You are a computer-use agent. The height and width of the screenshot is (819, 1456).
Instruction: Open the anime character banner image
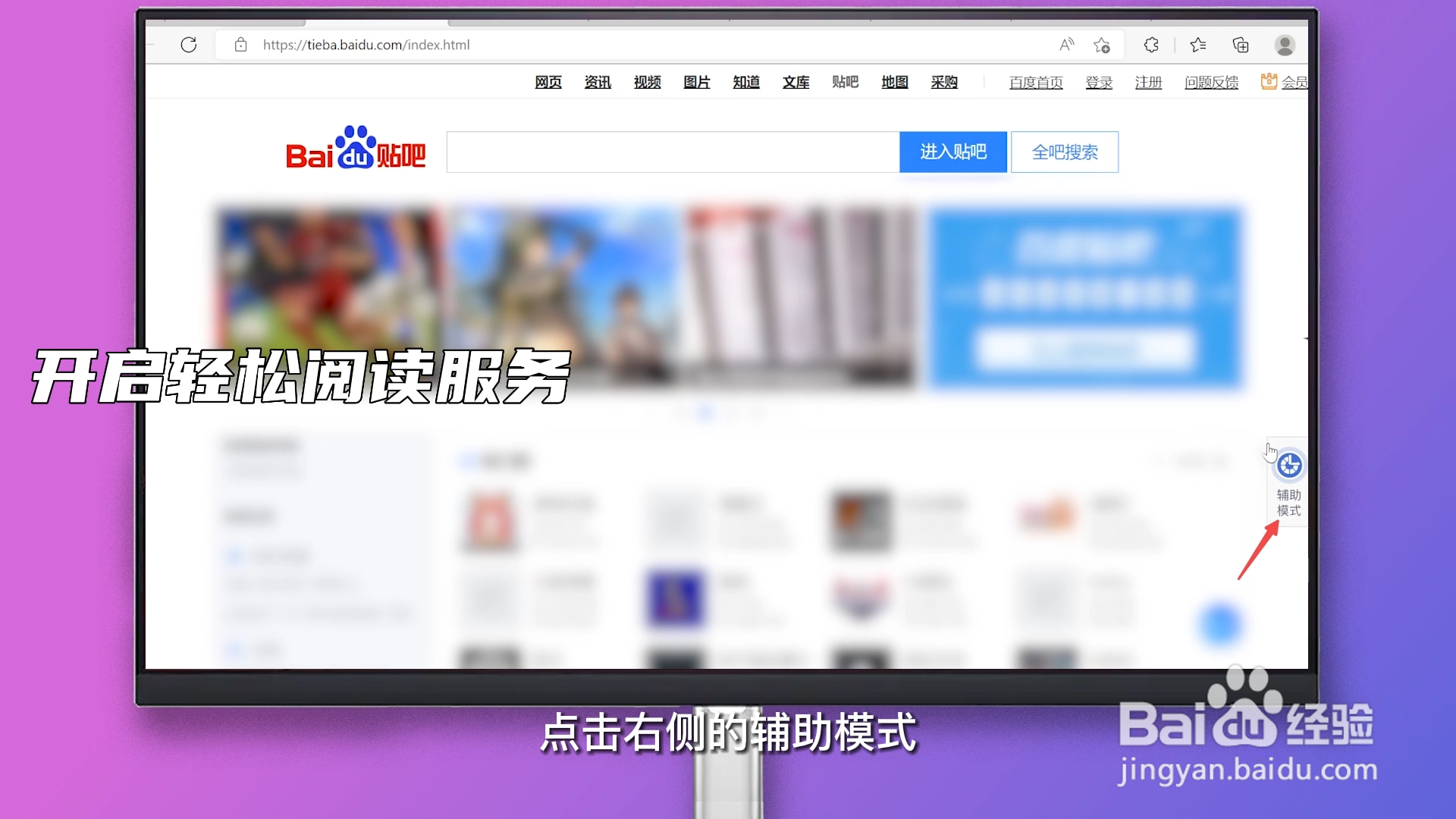click(x=565, y=297)
